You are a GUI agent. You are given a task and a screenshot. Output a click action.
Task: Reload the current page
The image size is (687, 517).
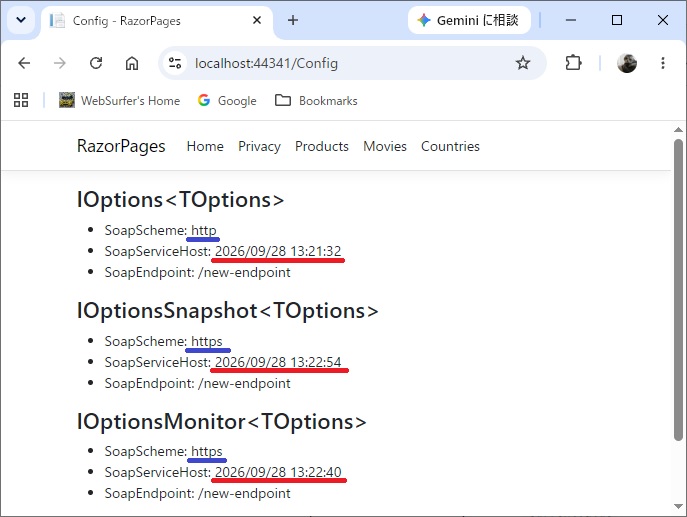coord(96,63)
